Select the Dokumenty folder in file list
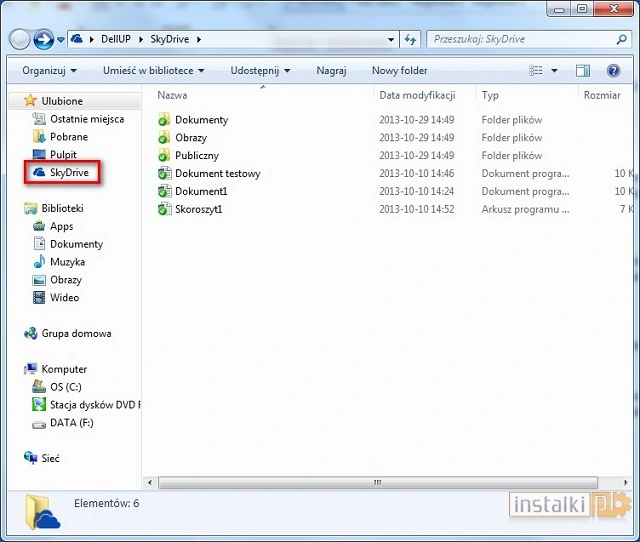 click(x=202, y=120)
